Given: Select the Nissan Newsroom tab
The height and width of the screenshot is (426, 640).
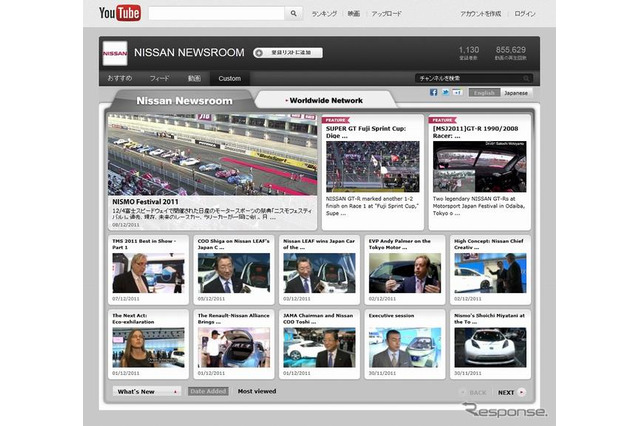Looking at the screenshot, I should pyautogui.click(x=184, y=100).
